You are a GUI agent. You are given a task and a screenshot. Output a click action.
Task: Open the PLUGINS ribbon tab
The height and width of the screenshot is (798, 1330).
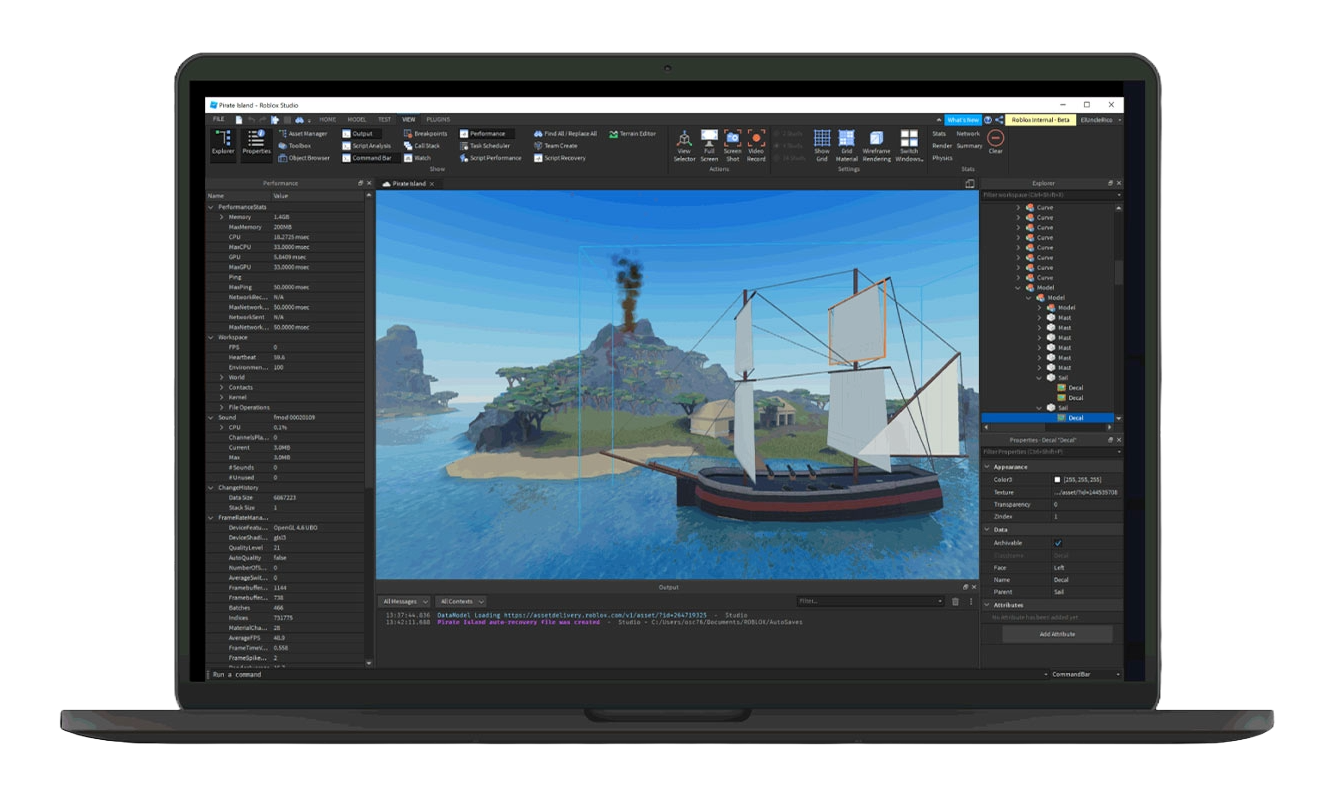click(438, 119)
